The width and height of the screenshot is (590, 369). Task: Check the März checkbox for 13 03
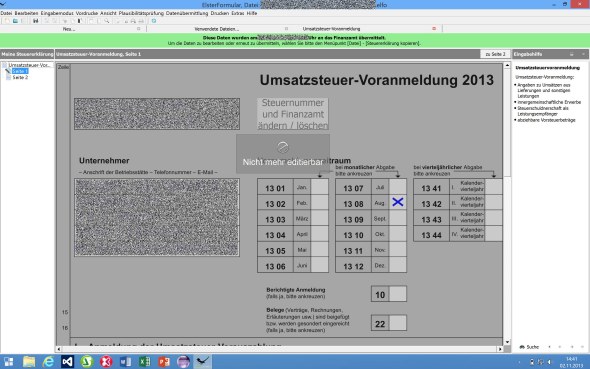point(319,218)
